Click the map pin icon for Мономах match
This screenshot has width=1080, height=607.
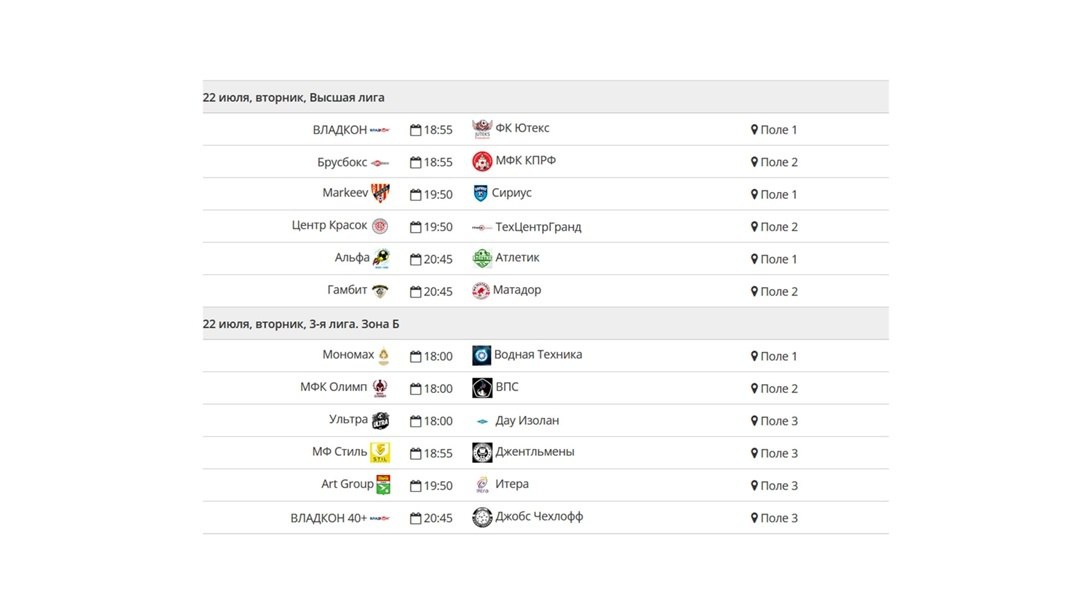755,356
